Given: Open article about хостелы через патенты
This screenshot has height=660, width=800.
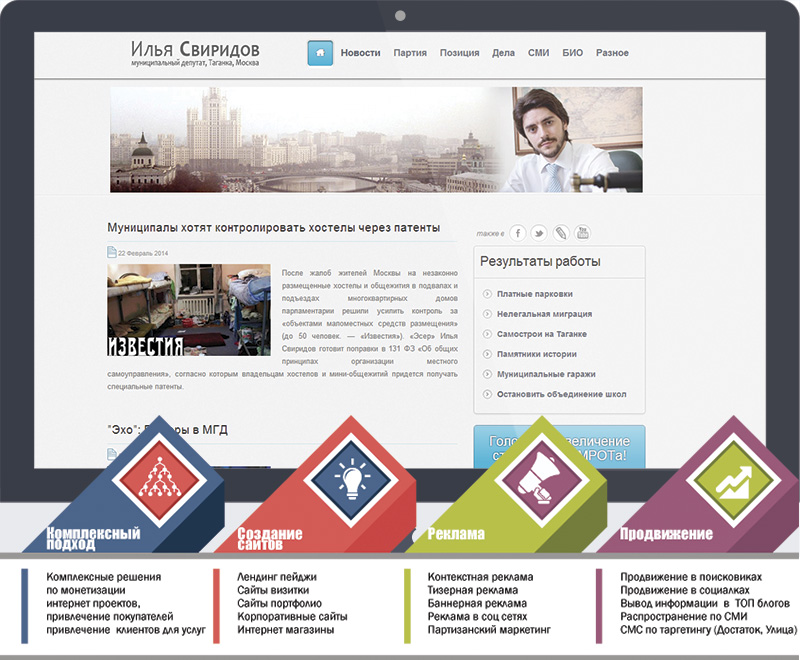Looking at the screenshot, I should [273, 228].
